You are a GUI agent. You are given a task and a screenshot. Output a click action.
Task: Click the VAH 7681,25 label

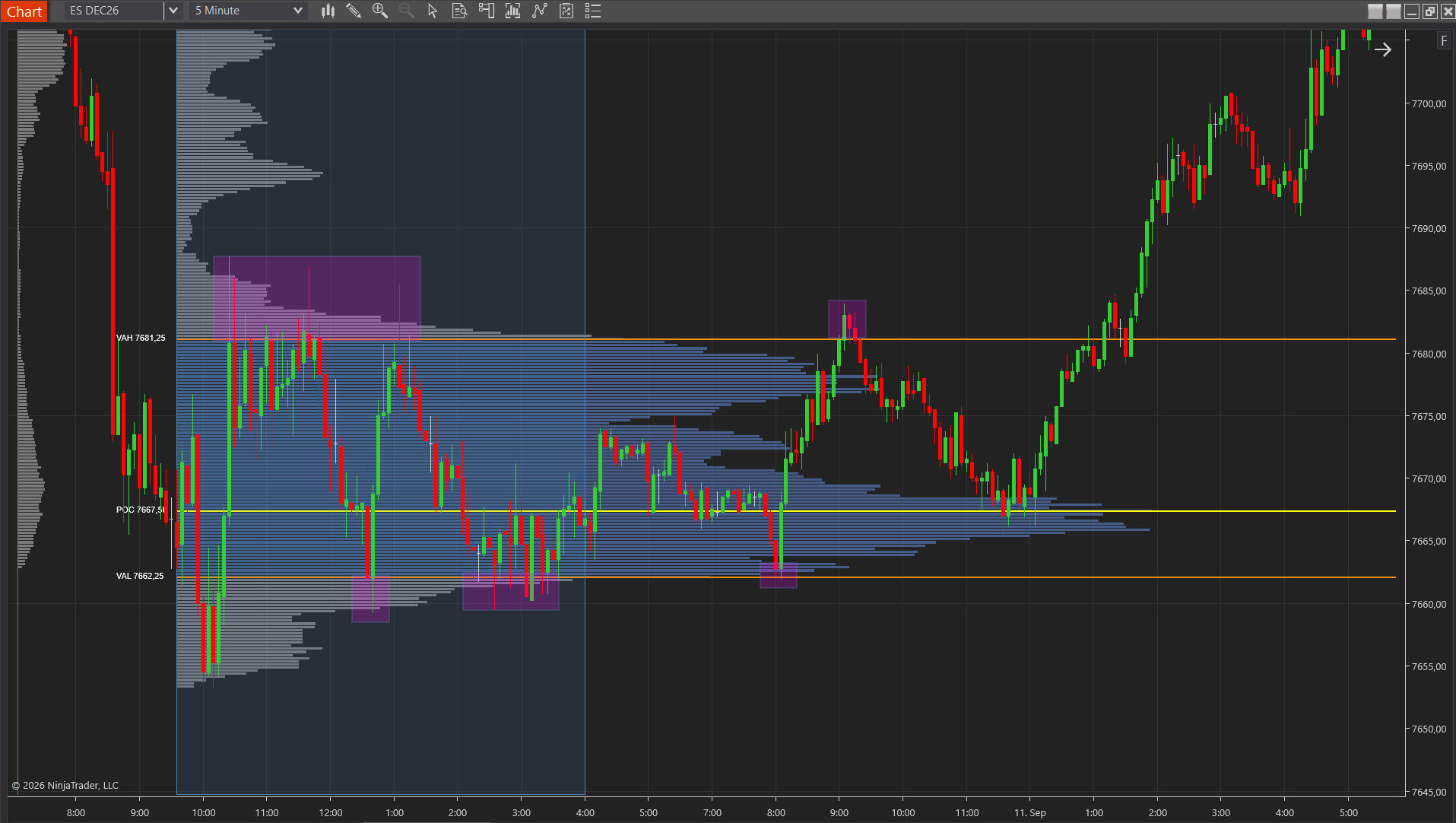coord(141,338)
